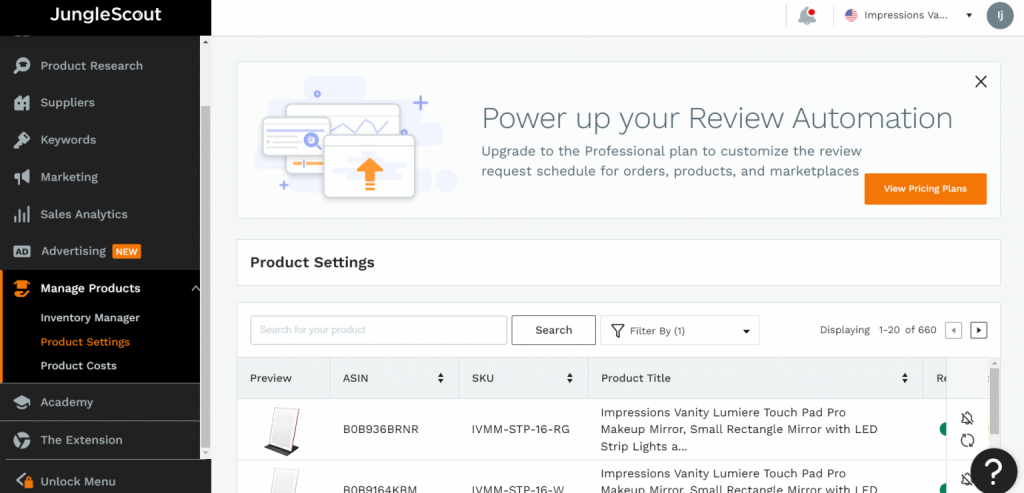This screenshot has height=493, width=1024.
Task: Open Inventory Manager submenu item
Action: 90,318
